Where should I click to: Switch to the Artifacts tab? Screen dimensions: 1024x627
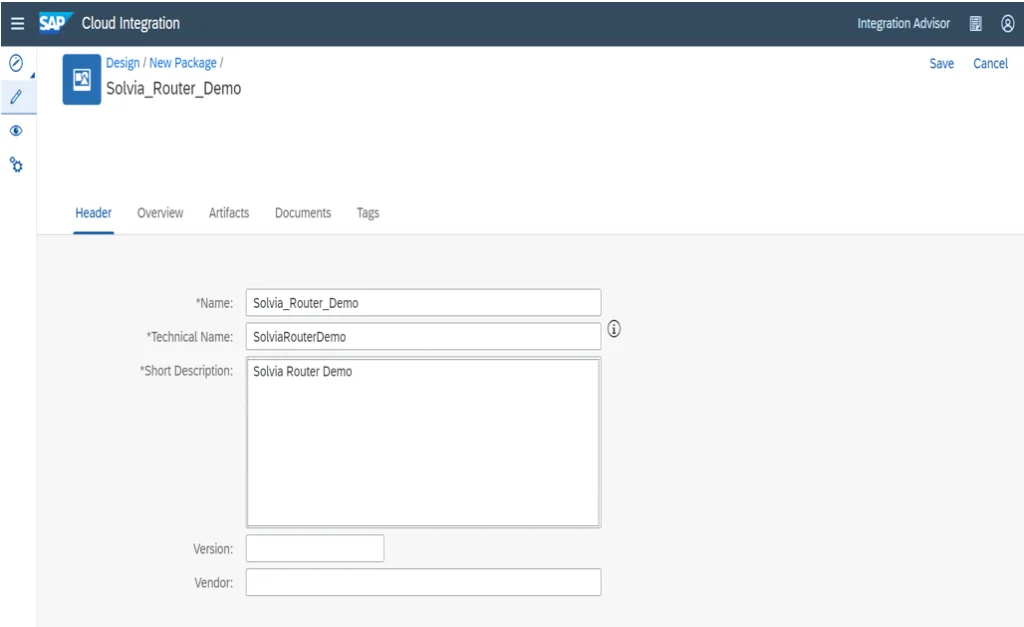point(229,213)
